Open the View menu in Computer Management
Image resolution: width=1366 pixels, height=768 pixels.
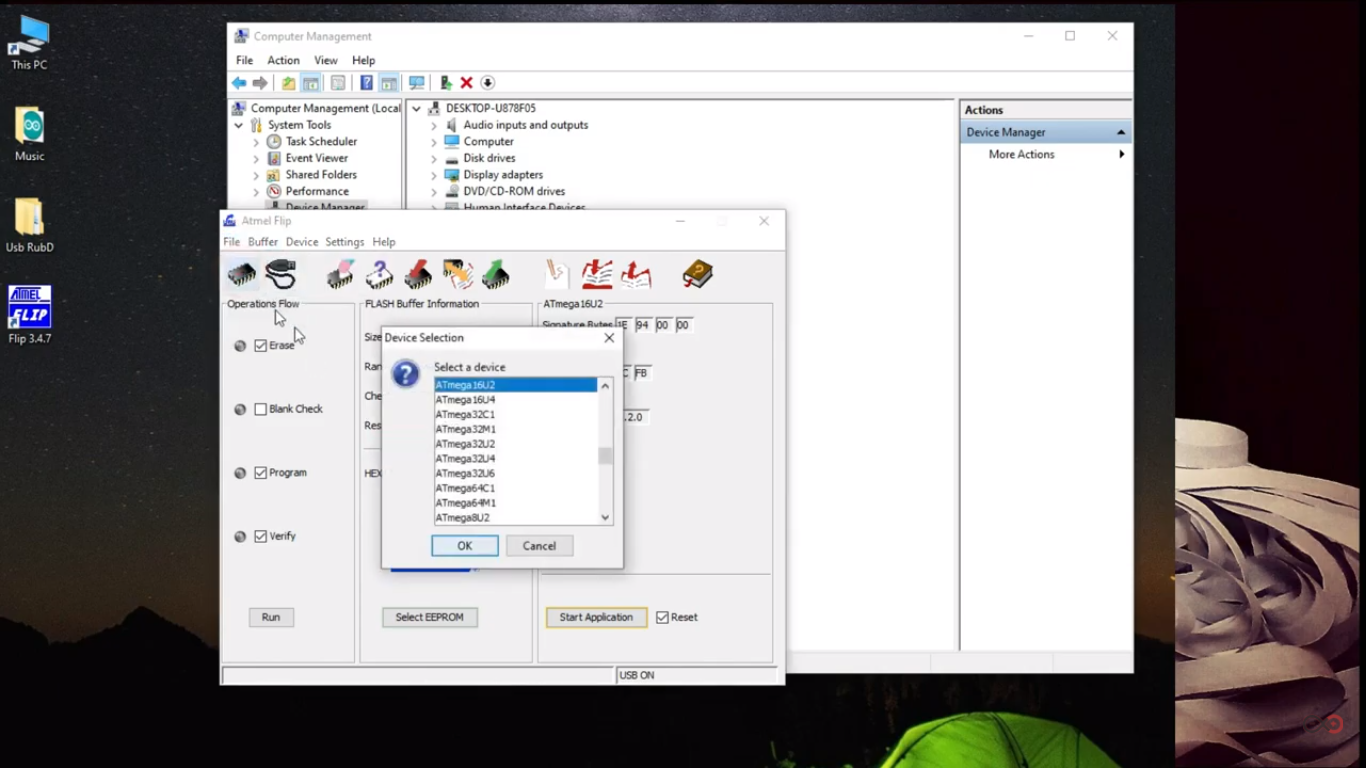point(326,61)
